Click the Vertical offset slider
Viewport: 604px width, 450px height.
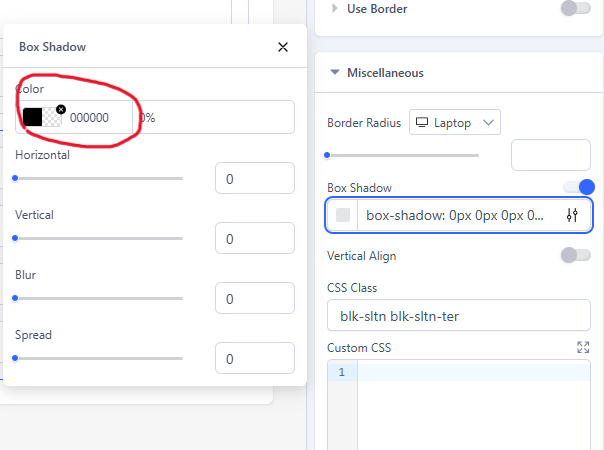coord(98,238)
